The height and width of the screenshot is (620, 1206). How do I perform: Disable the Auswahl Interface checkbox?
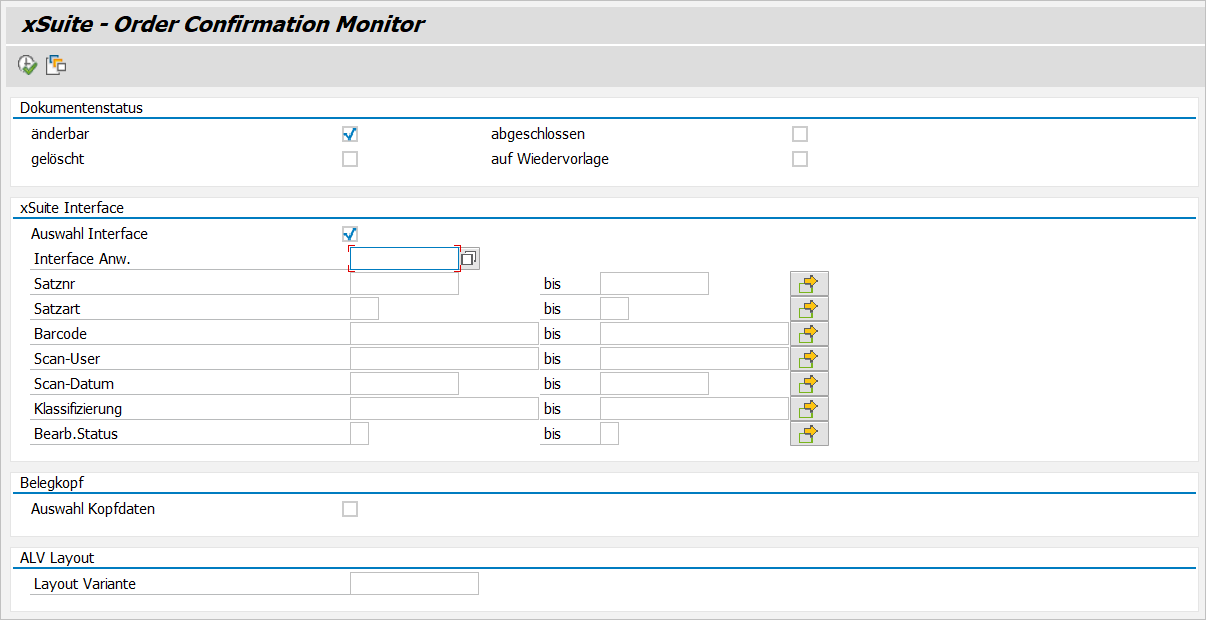[x=350, y=233]
